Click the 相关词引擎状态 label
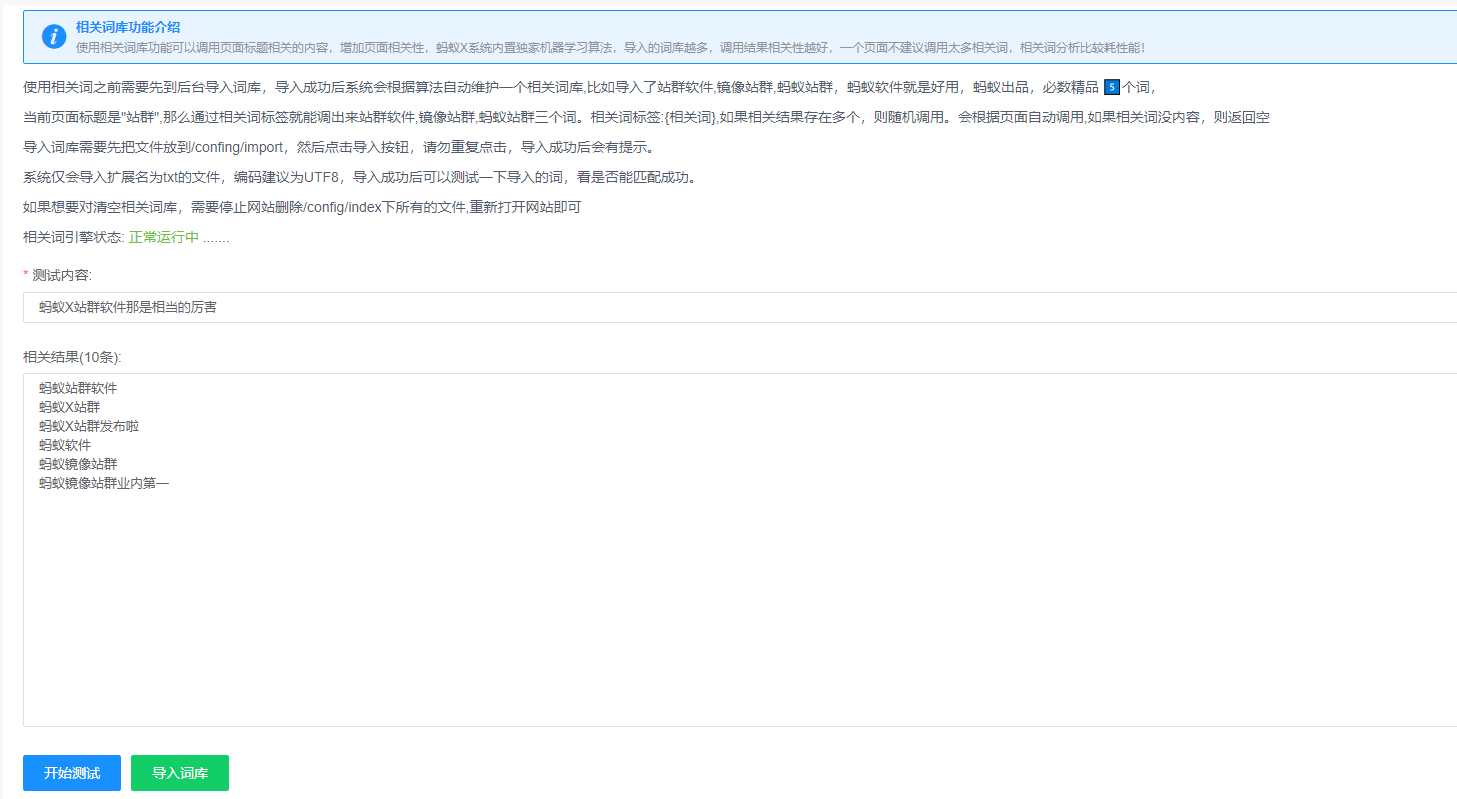1457x799 pixels. pyautogui.click(x=74, y=238)
